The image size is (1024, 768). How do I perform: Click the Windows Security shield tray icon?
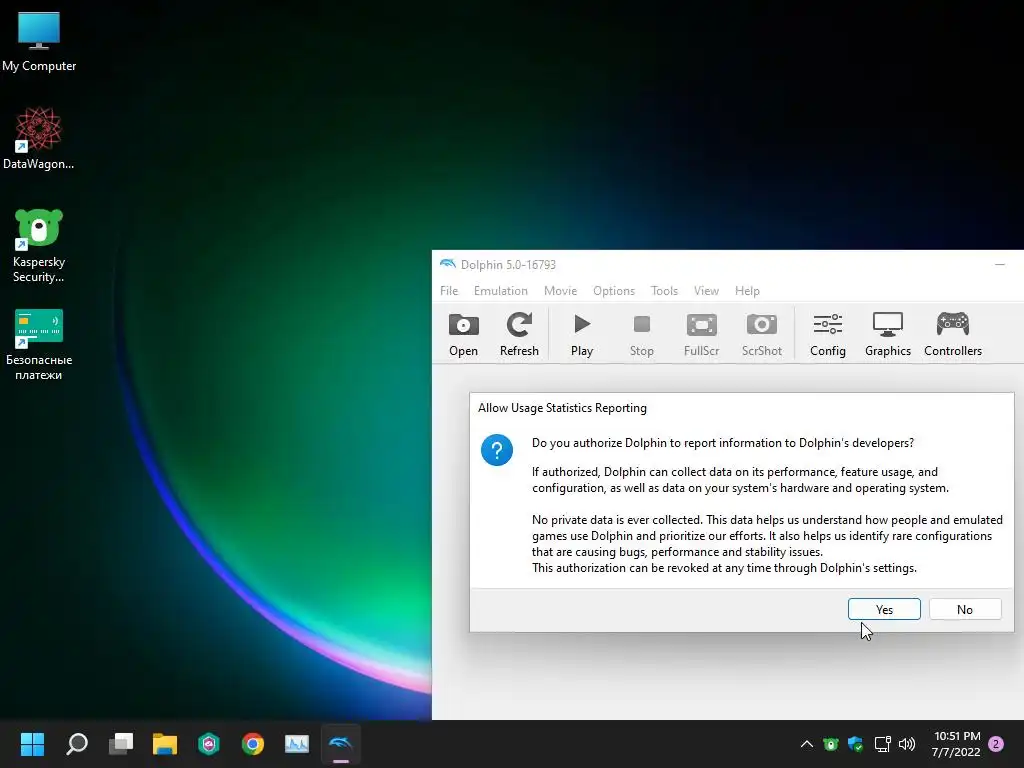coord(856,744)
